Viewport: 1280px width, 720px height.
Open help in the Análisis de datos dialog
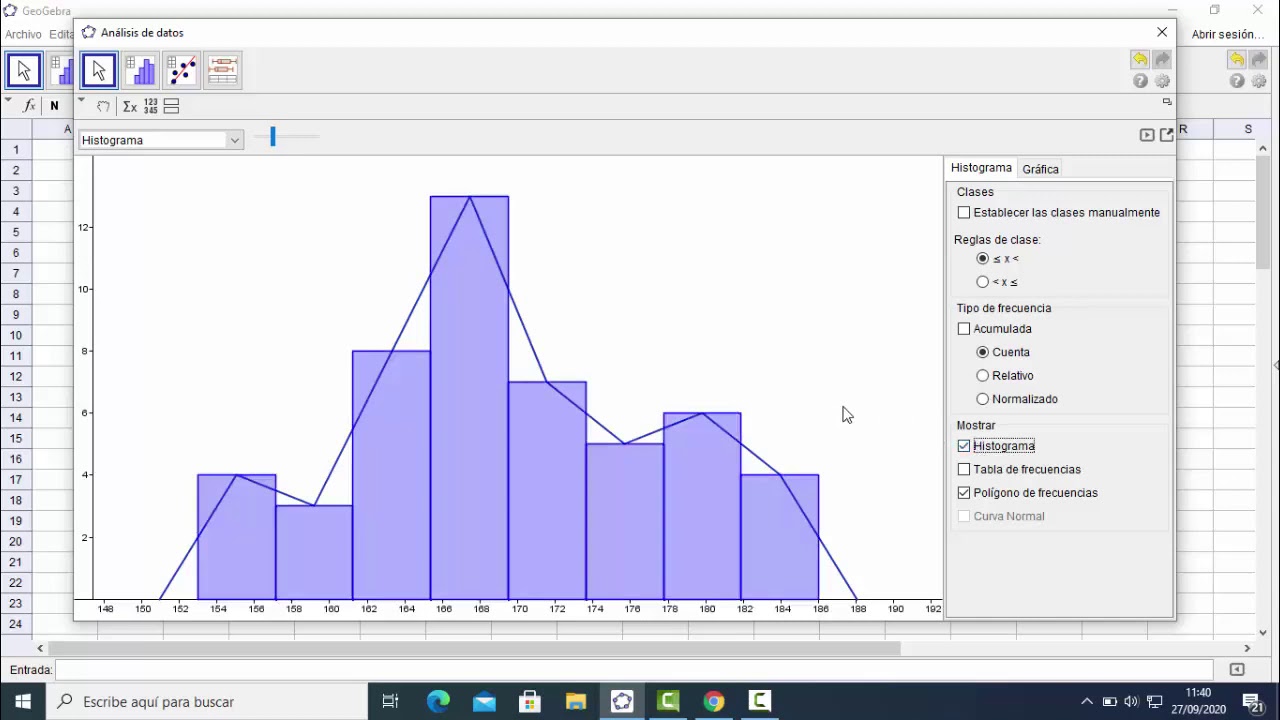coord(1140,81)
